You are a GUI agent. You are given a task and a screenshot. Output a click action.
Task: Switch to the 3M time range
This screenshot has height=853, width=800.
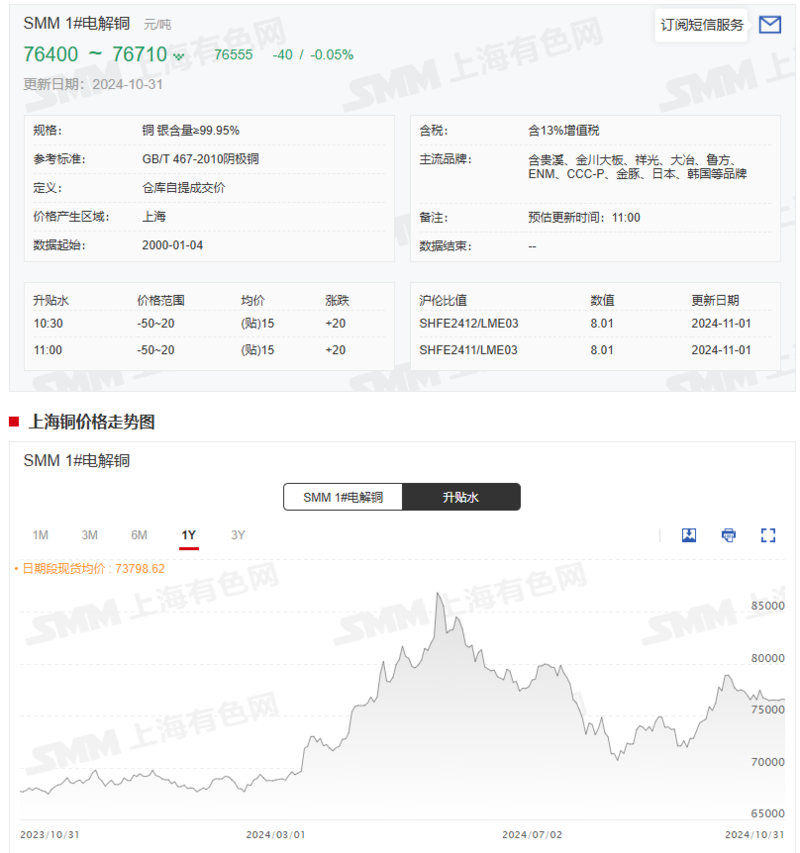pos(90,535)
